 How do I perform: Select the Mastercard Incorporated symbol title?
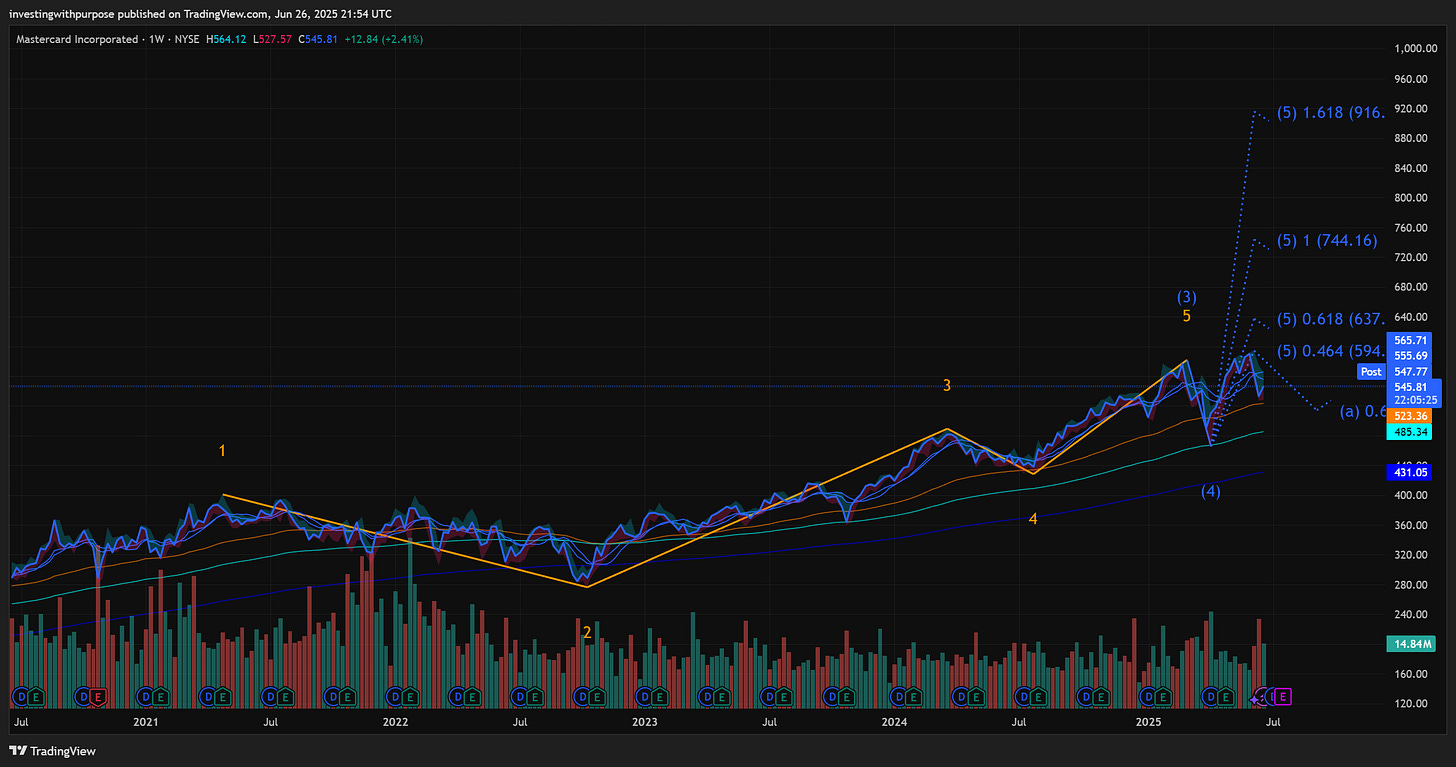[76, 39]
